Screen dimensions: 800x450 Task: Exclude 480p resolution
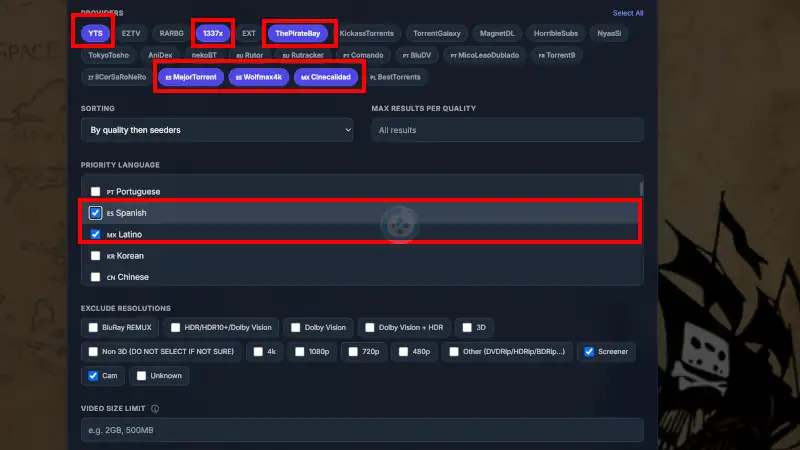pyautogui.click(x=403, y=352)
